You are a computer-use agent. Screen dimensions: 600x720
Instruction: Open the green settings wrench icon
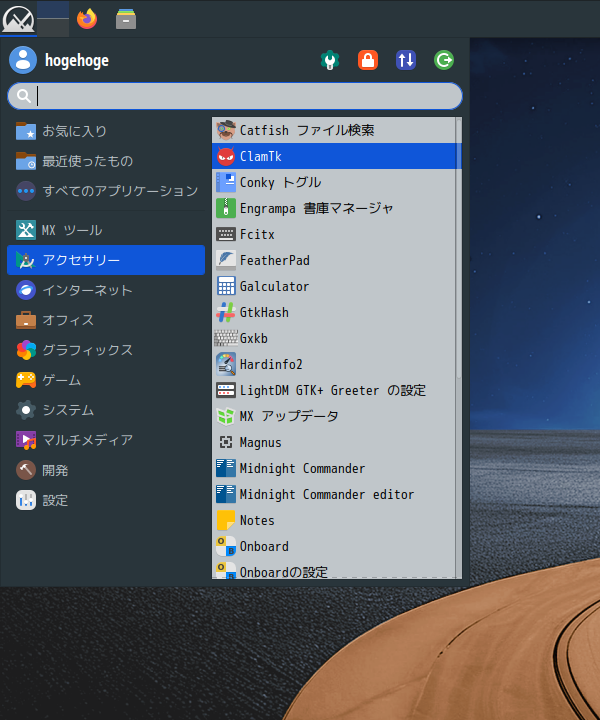point(330,60)
